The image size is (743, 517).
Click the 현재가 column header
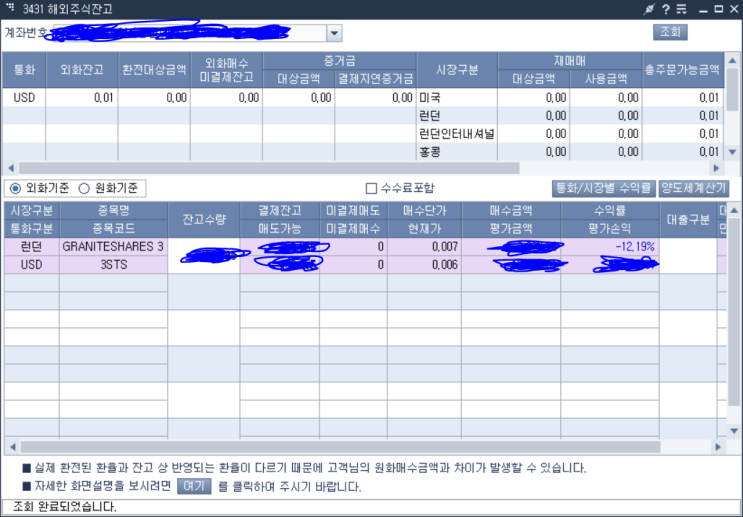425,228
